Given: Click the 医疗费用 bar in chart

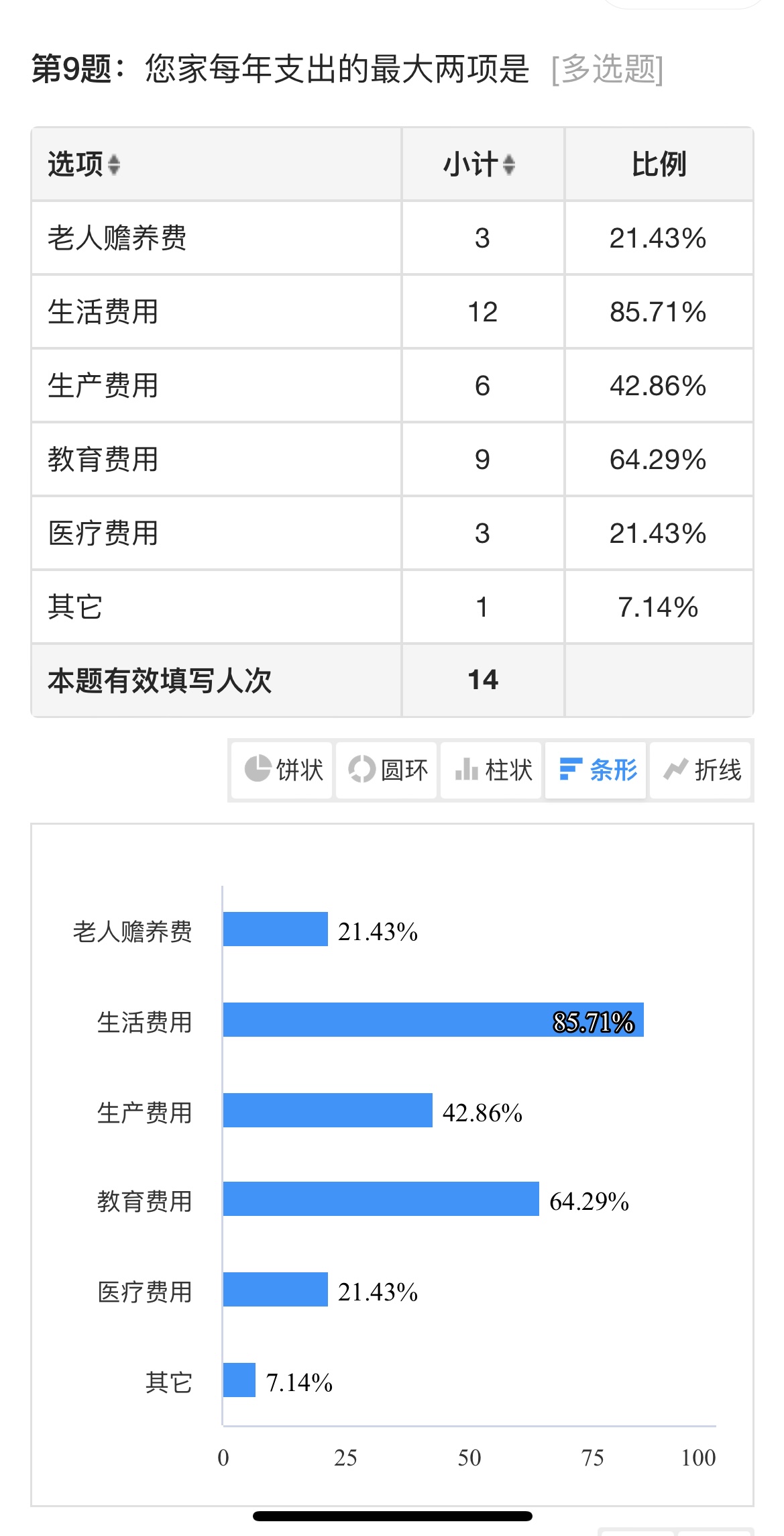Looking at the screenshot, I should click(x=275, y=1289).
